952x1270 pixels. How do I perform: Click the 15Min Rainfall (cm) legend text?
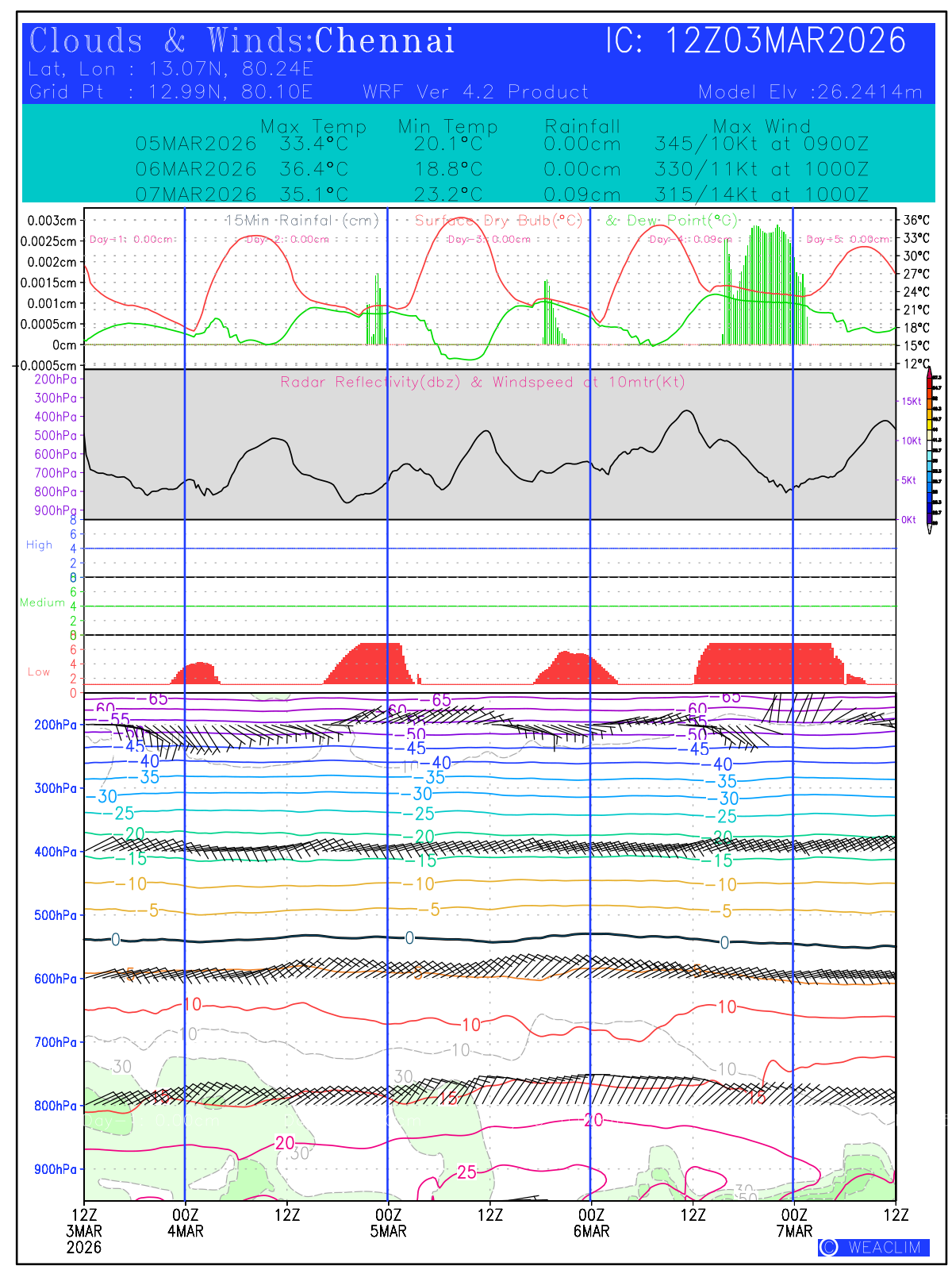[301, 220]
